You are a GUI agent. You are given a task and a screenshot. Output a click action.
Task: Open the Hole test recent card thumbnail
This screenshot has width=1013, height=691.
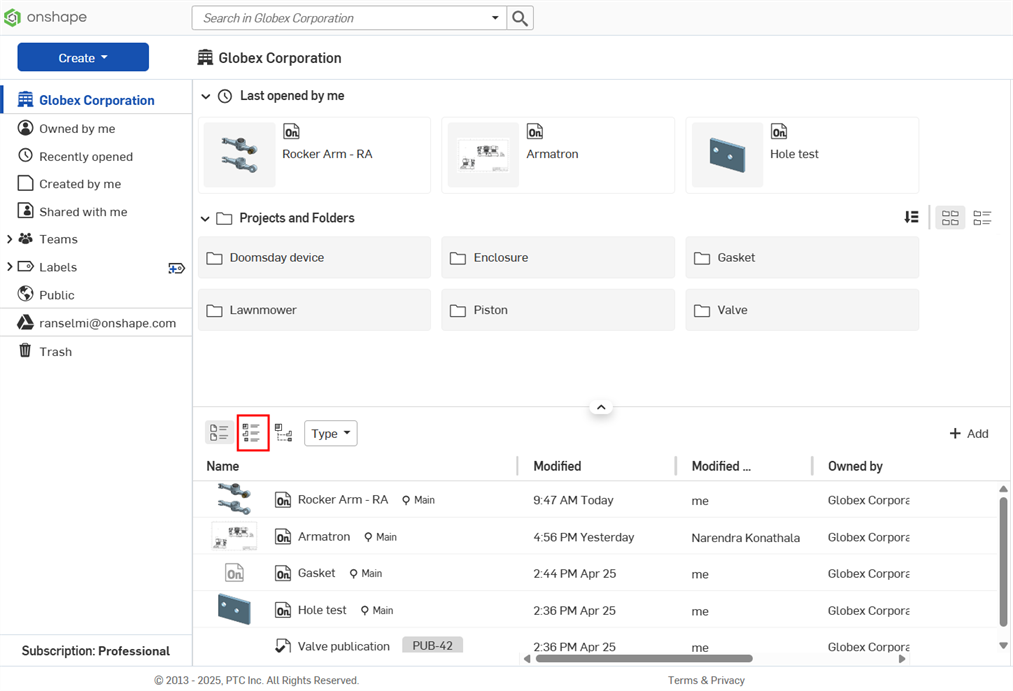(727, 155)
